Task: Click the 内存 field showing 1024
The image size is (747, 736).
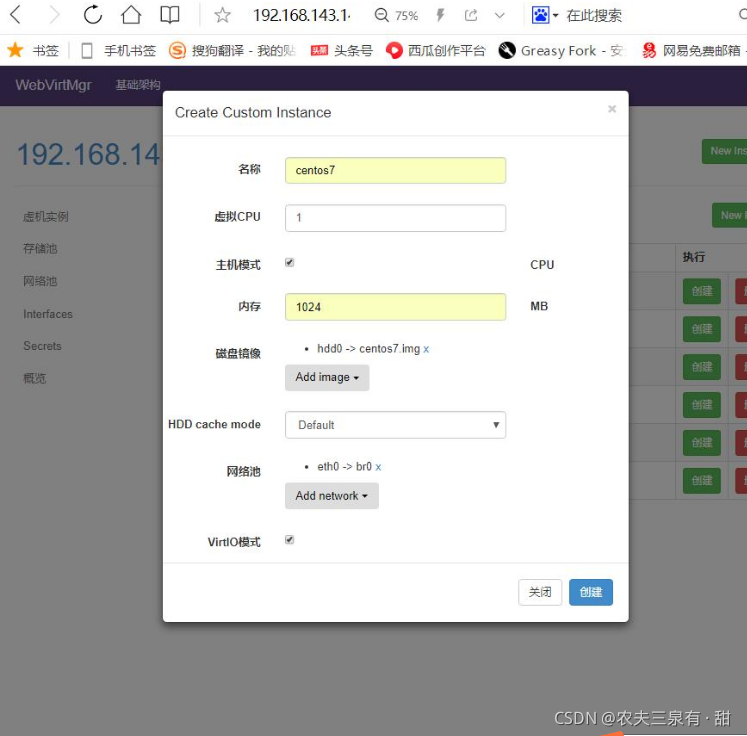Action: click(x=395, y=306)
